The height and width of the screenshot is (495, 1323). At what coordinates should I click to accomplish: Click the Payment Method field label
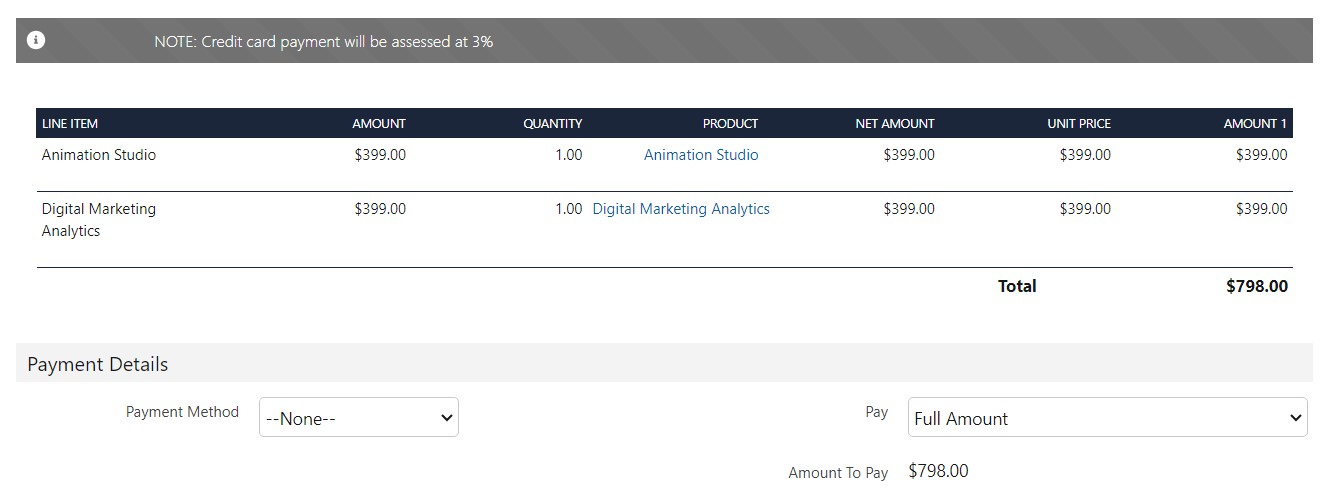tap(182, 412)
